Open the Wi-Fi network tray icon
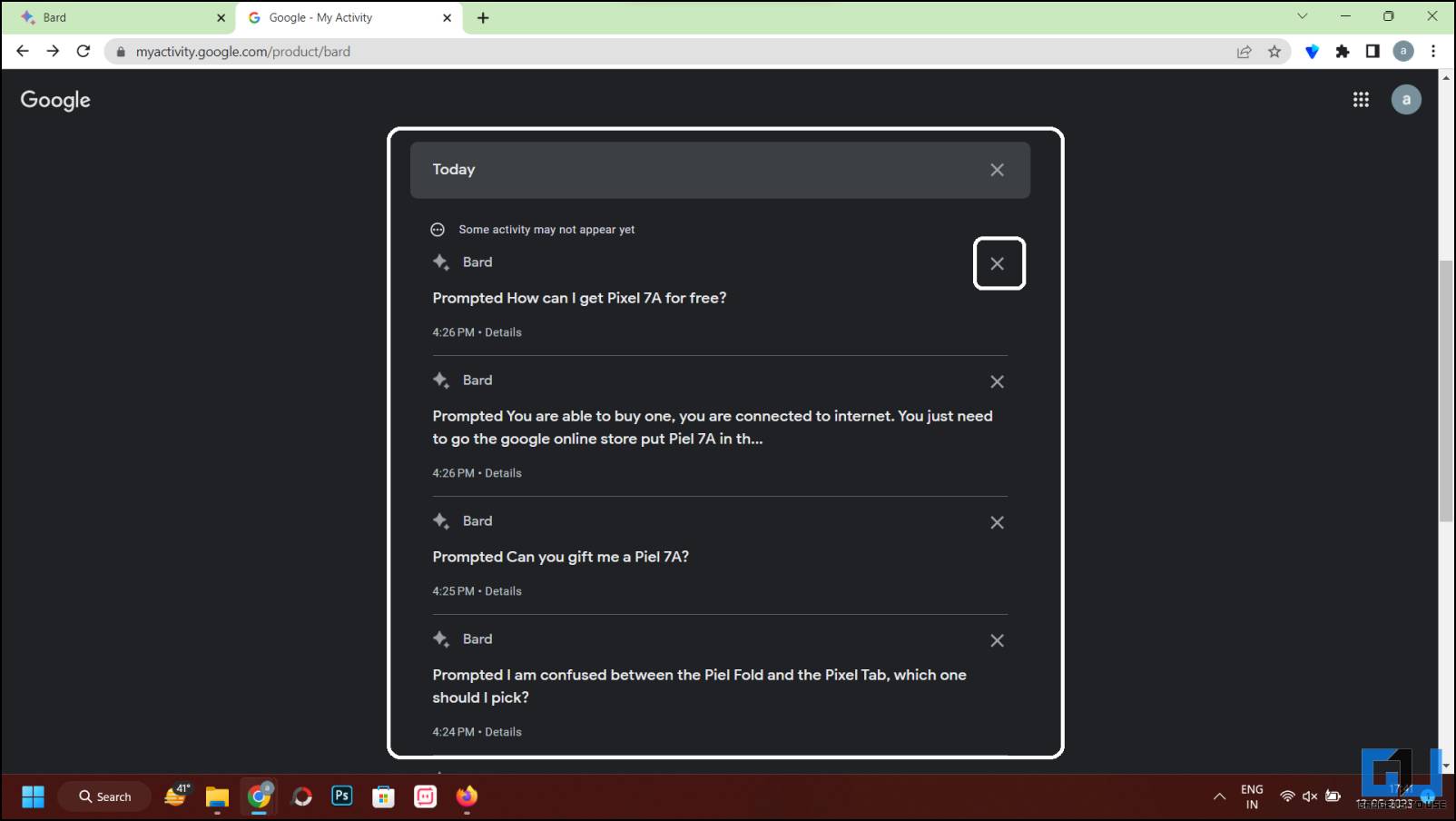 coord(1287,796)
